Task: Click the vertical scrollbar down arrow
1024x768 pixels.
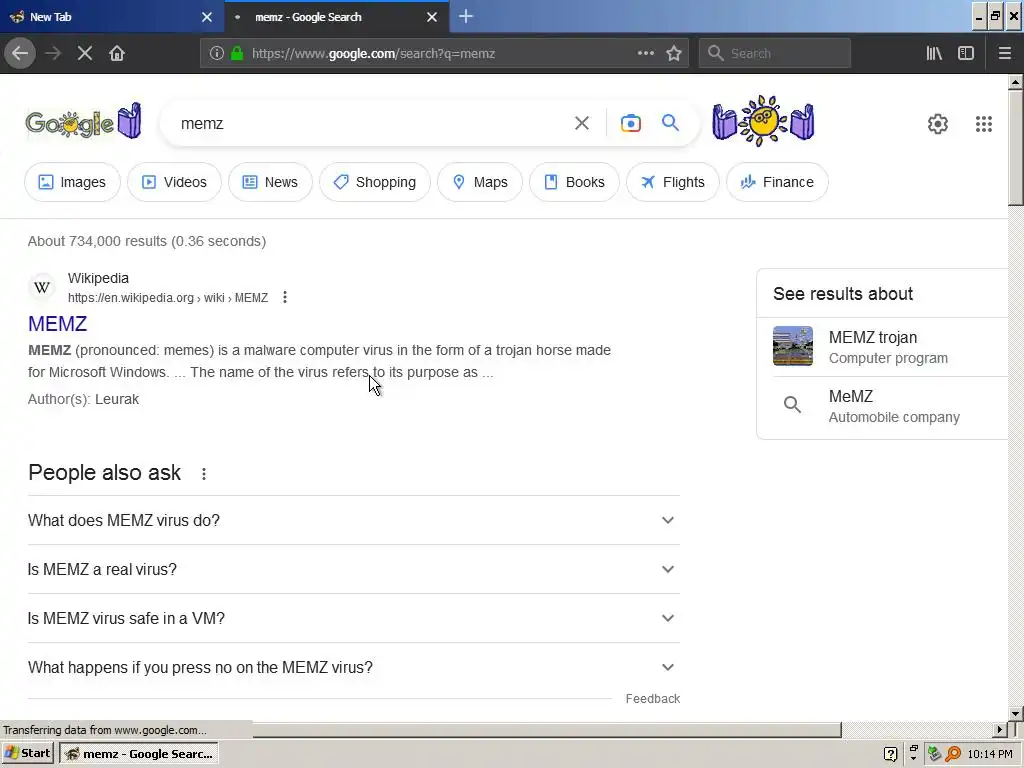Action: point(1015,713)
